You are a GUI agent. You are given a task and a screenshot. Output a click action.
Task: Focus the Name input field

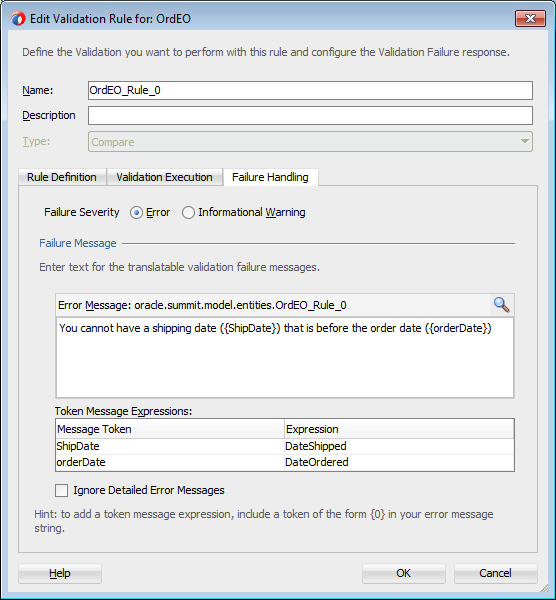click(x=310, y=90)
